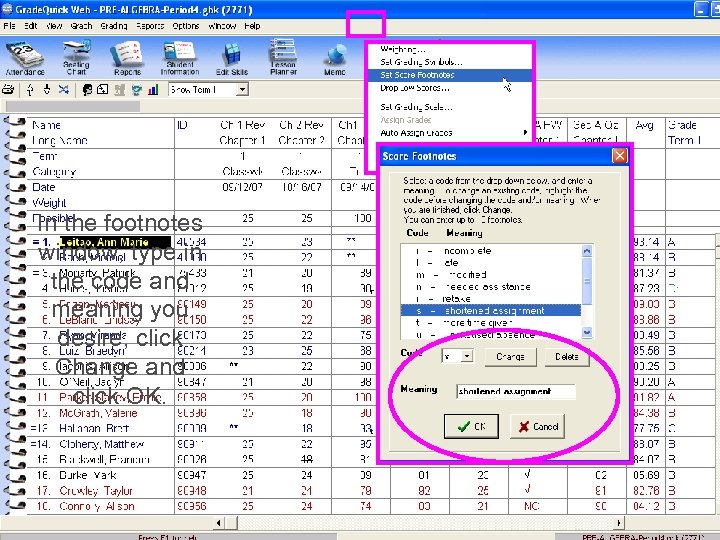Image resolution: width=720 pixels, height=540 pixels.
Task: Click the Ch 1 Rev column header
Action: click(x=242, y=125)
